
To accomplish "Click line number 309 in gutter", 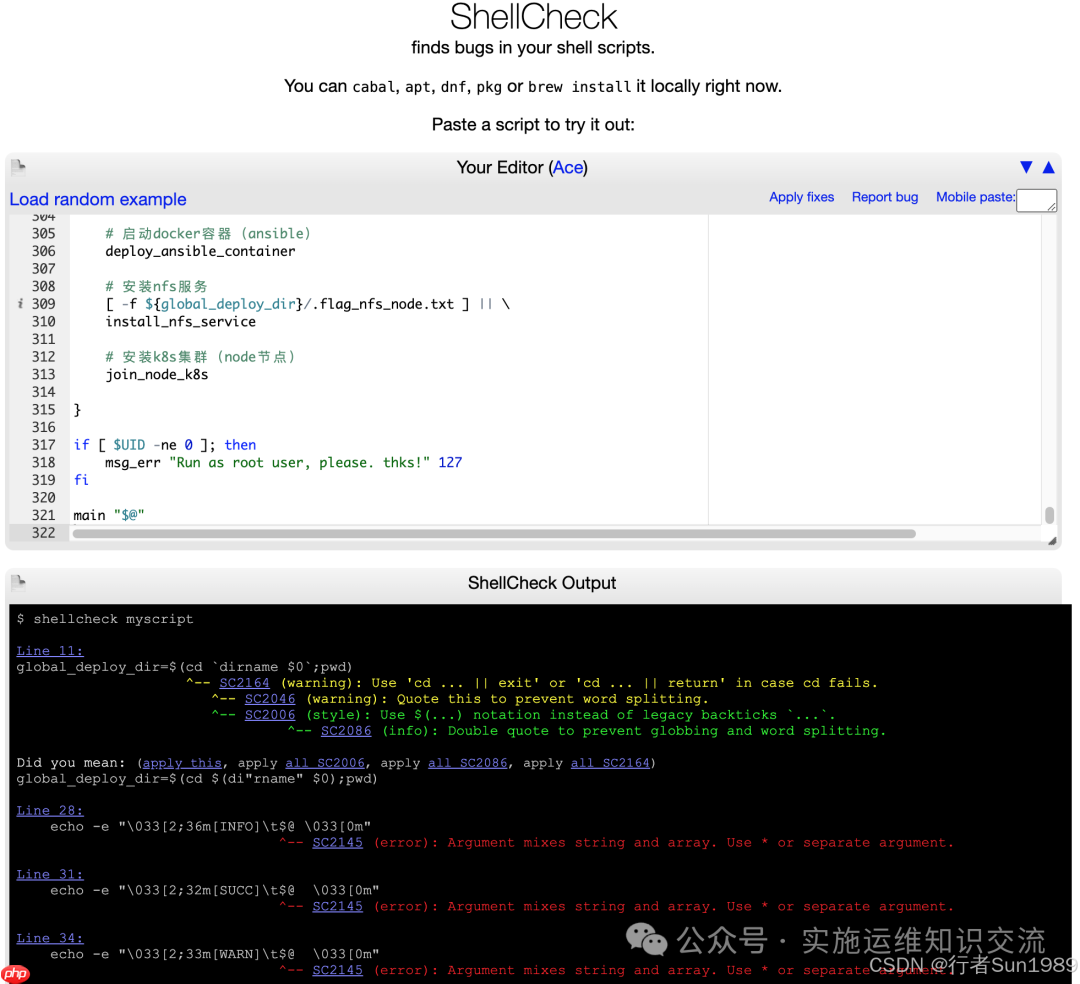I will pyautogui.click(x=43, y=304).
